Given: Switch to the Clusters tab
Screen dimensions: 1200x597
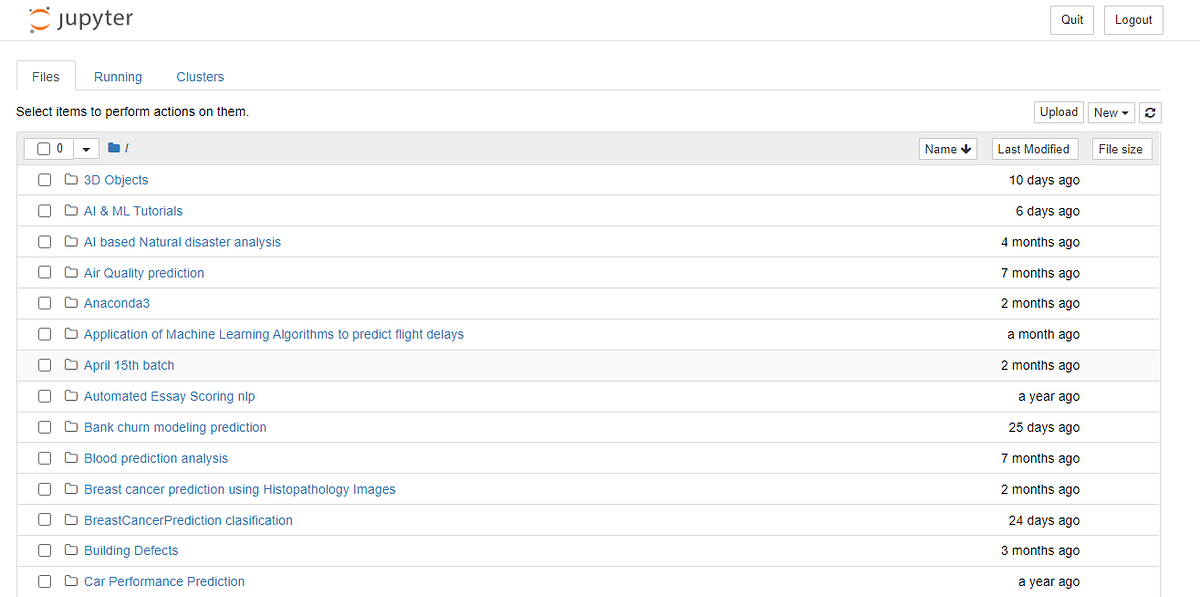Looking at the screenshot, I should tap(200, 76).
